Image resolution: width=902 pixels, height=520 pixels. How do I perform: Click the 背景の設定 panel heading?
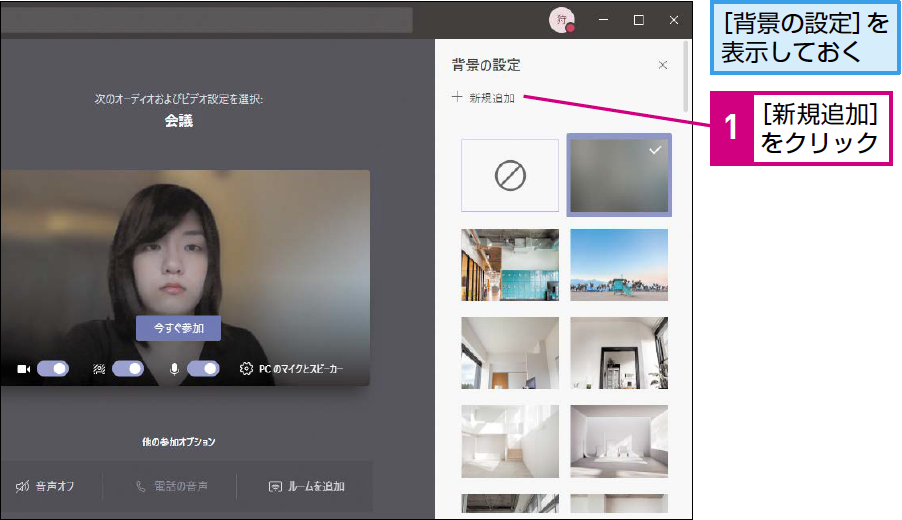pos(486,65)
